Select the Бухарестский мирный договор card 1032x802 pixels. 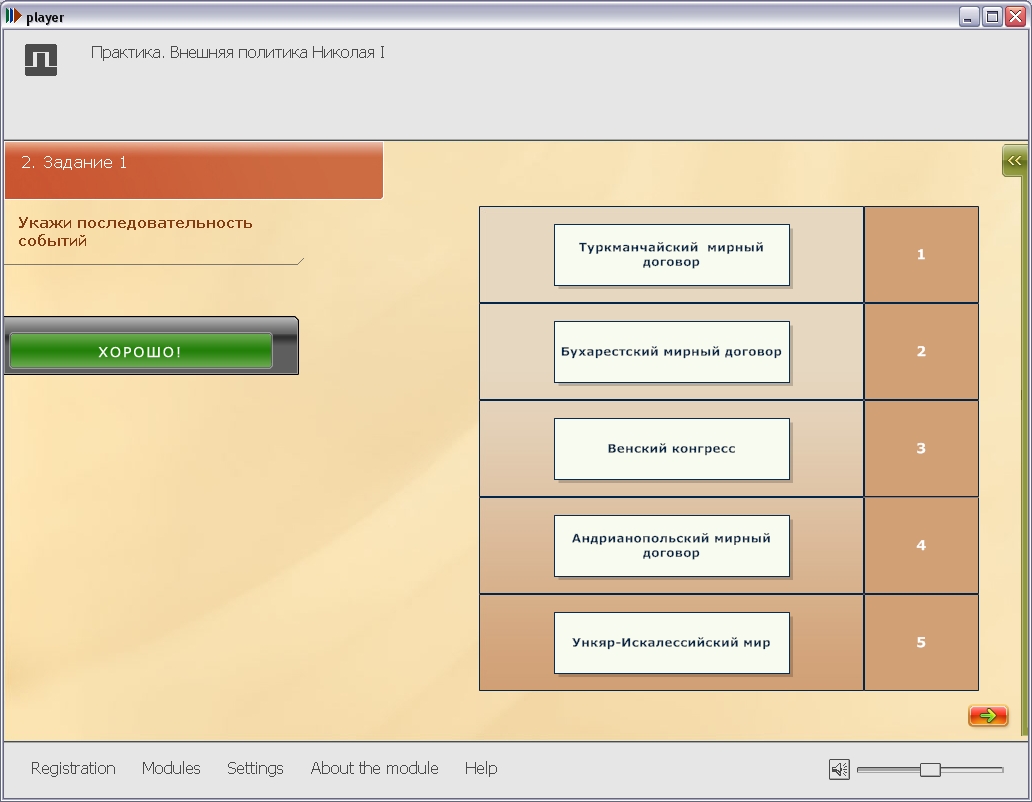pos(672,352)
